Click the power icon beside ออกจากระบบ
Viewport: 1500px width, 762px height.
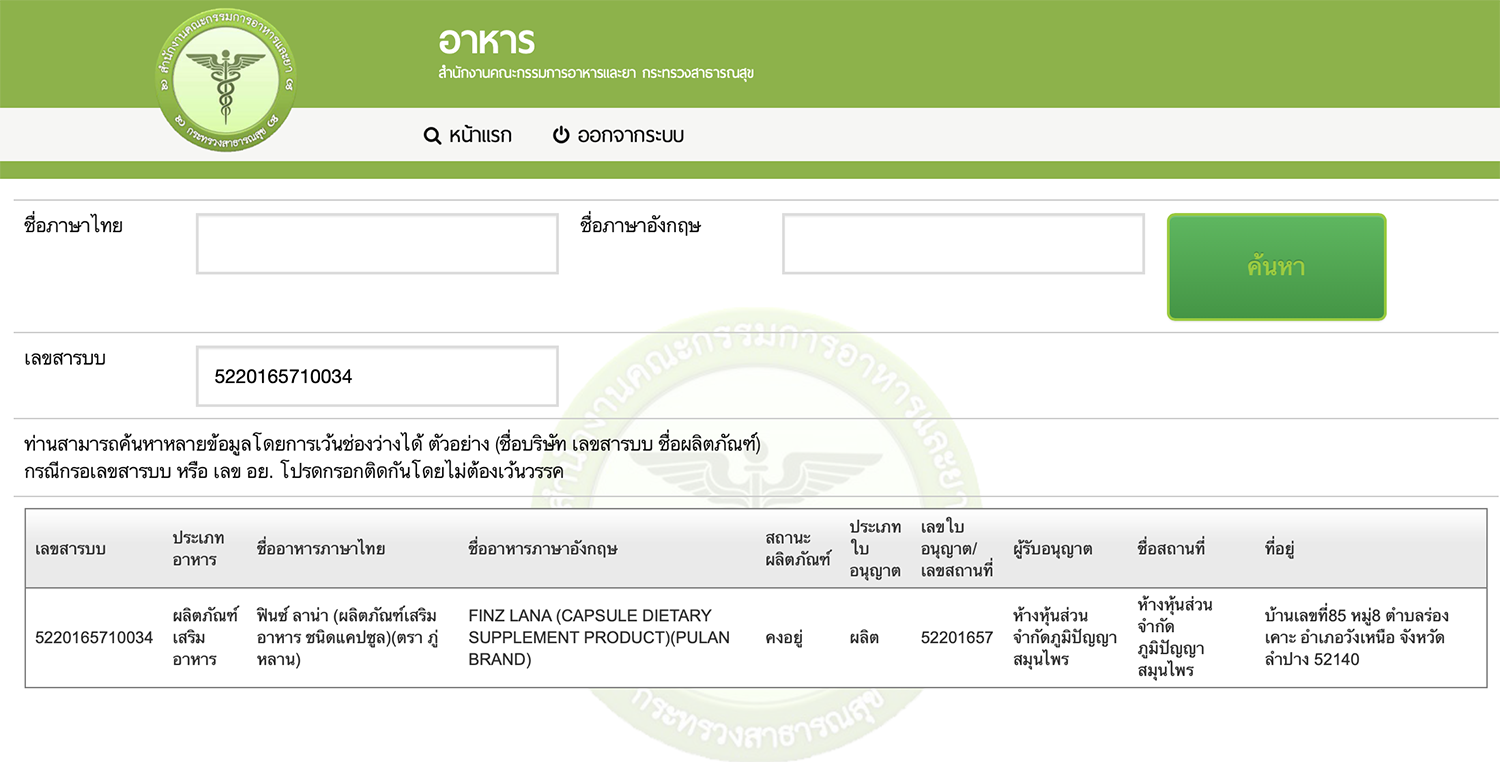coord(561,135)
